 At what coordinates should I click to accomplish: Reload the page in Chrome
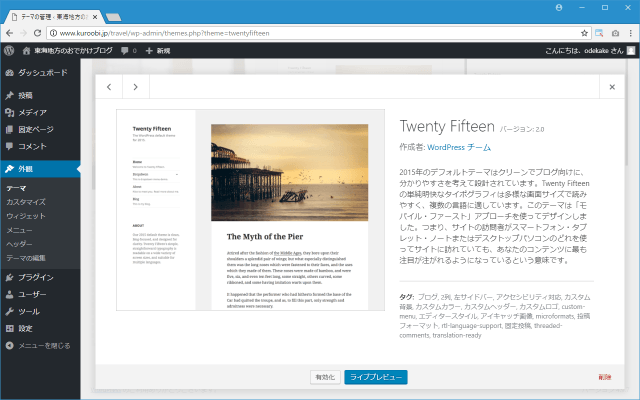[x=37, y=33]
